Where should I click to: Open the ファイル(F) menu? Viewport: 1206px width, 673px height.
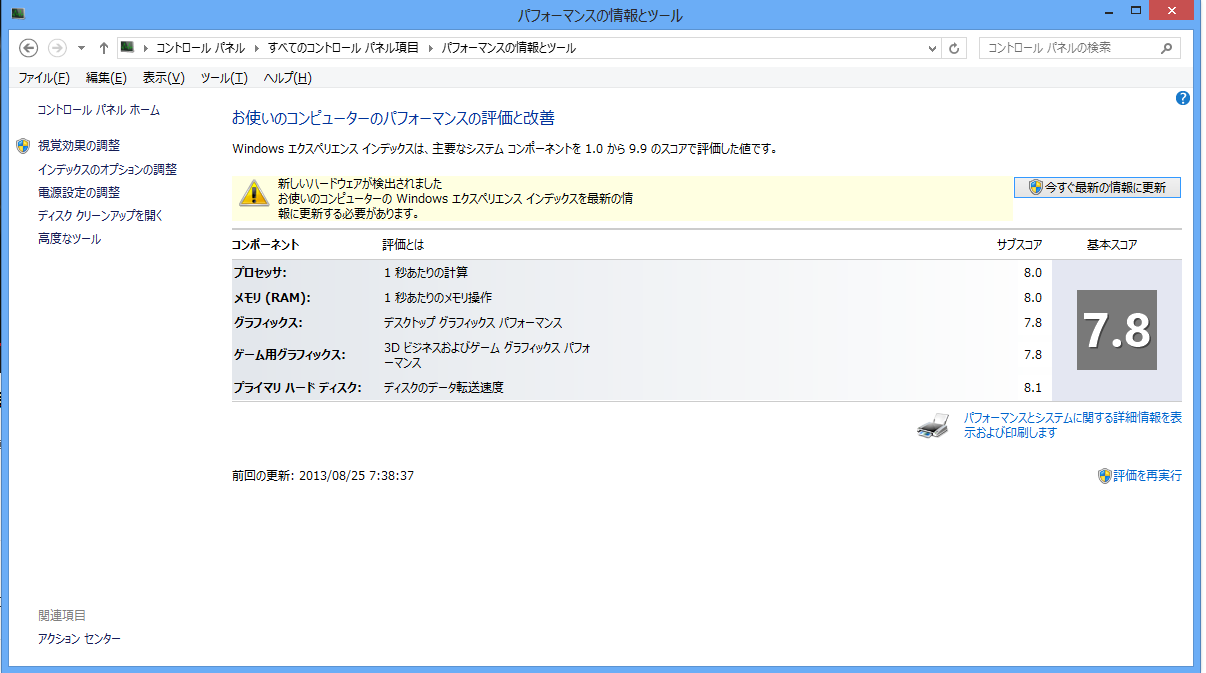[44, 78]
